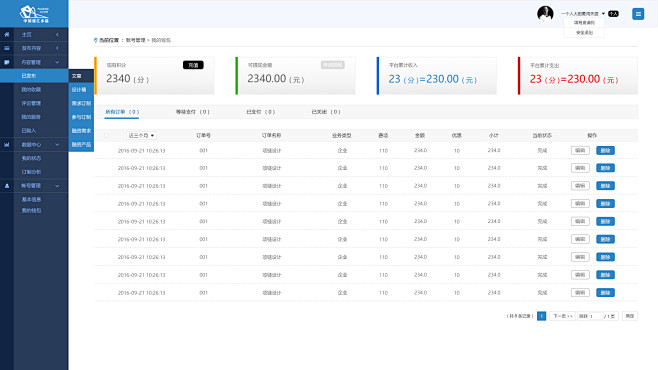The height and width of the screenshot is (370, 658).
Task: Switch to the 等待支付 (0) tab
Action: tap(192, 112)
